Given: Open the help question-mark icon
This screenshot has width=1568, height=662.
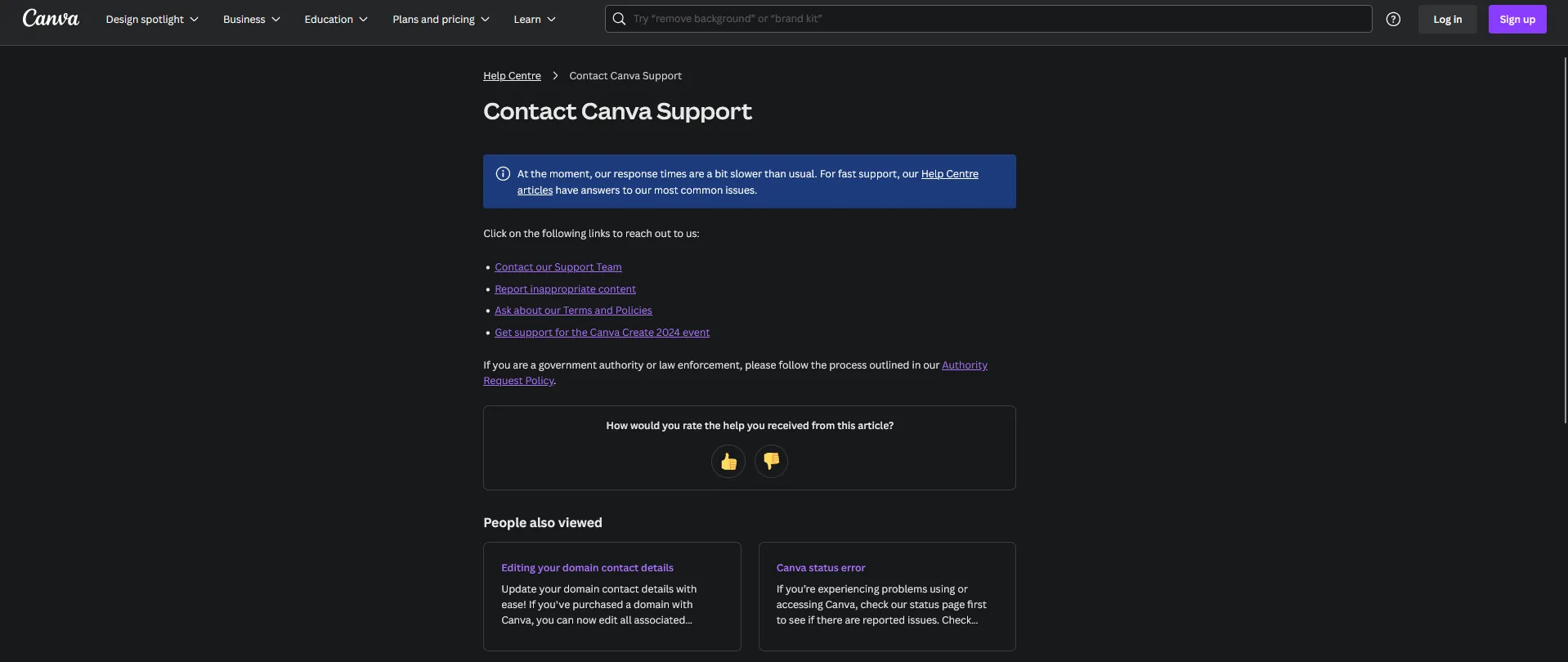Looking at the screenshot, I should pyautogui.click(x=1393, y=19).
